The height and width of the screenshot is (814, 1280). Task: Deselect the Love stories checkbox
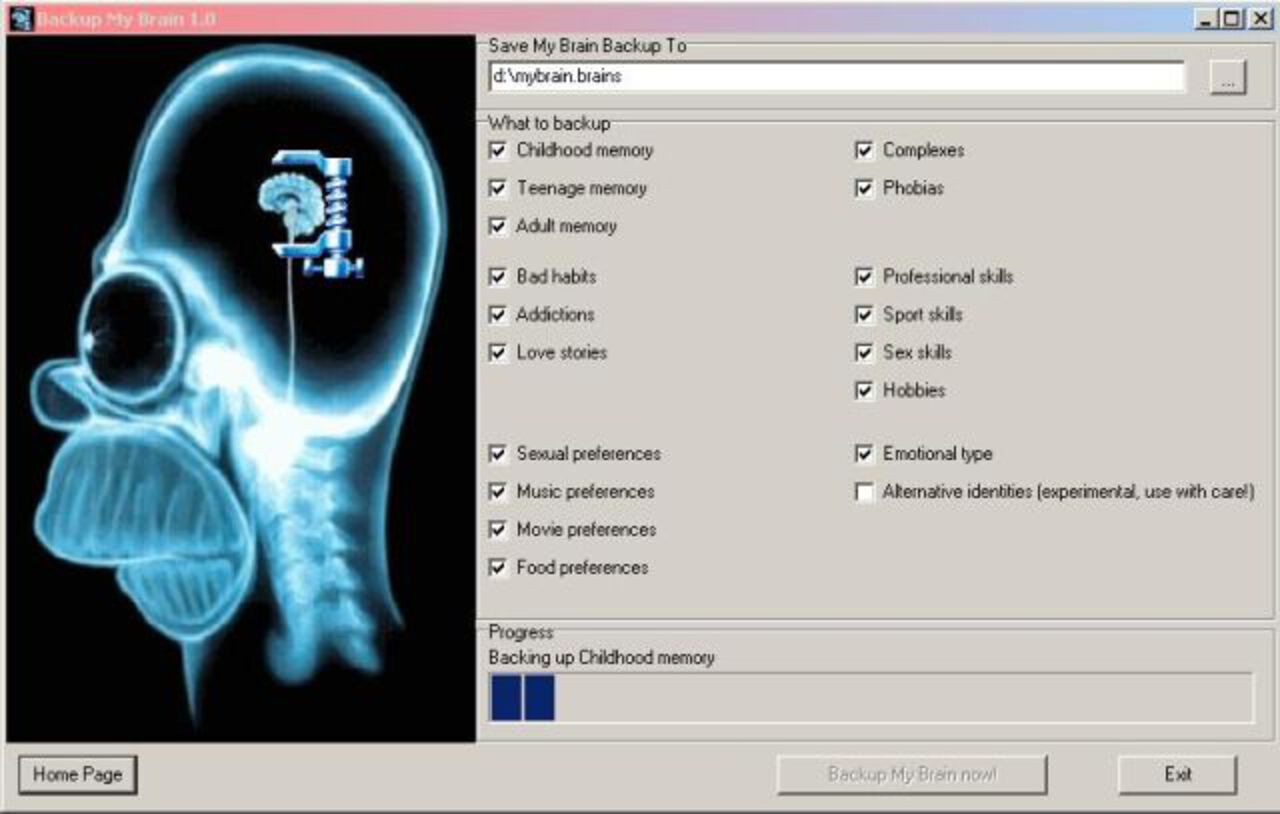(x=498, y=353)
